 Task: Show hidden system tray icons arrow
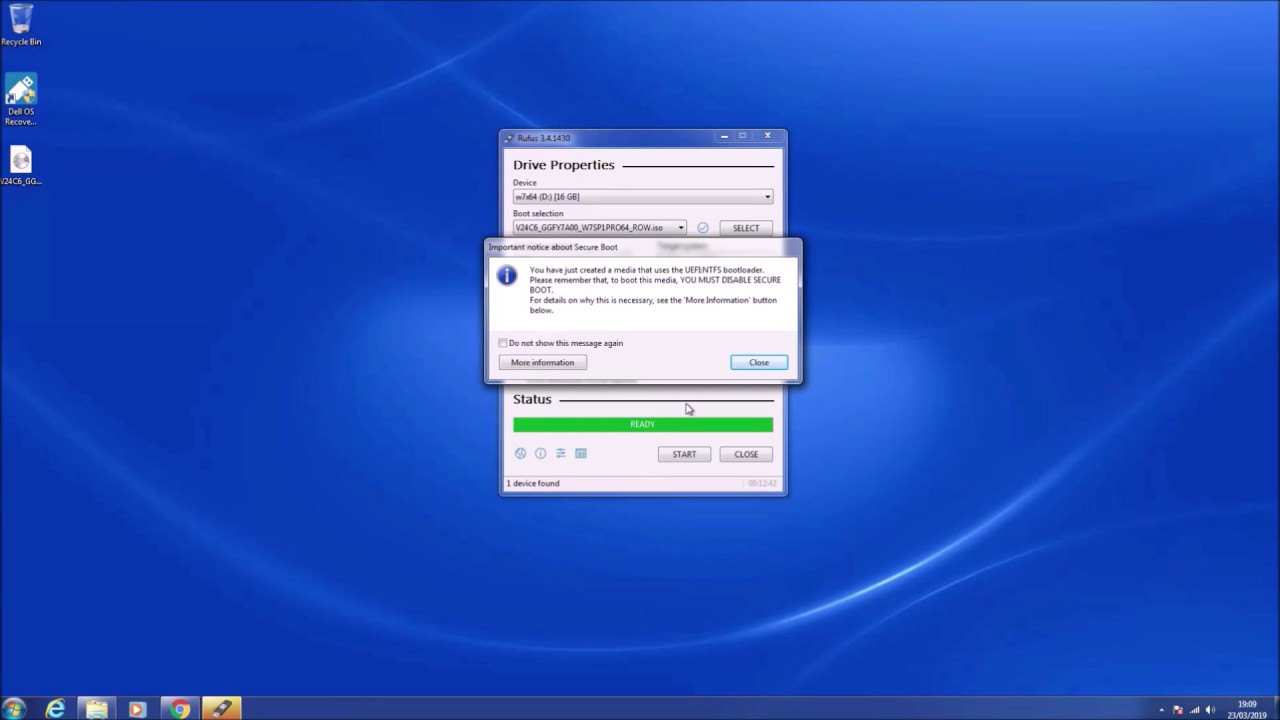pos(1161,709)
